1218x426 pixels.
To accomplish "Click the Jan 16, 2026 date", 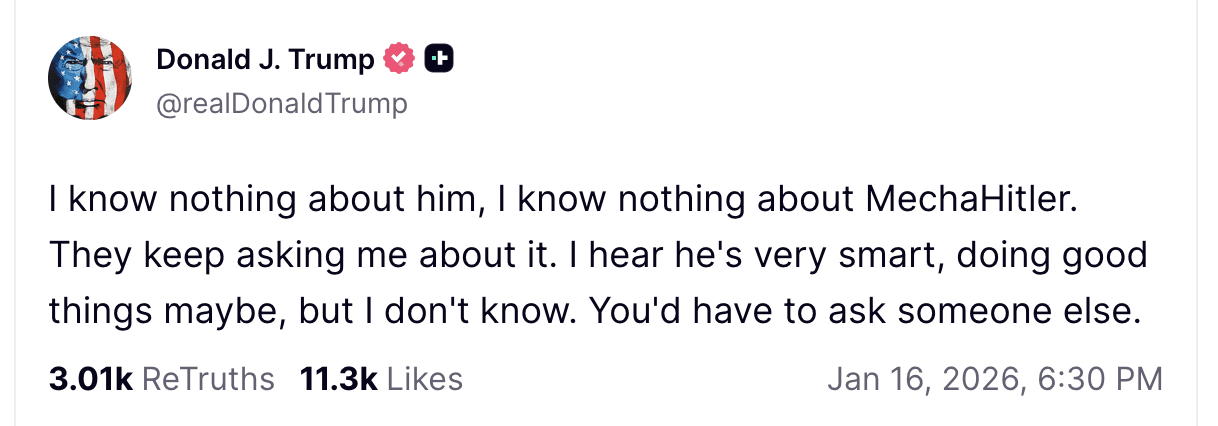I will (x=922, y=379).
